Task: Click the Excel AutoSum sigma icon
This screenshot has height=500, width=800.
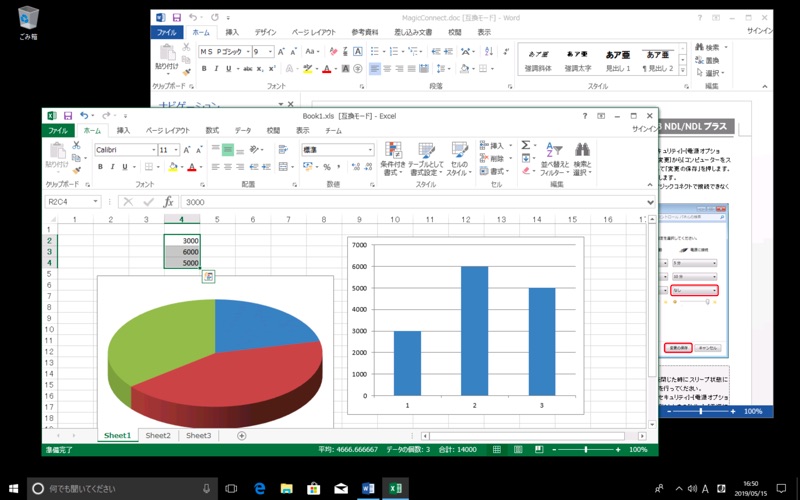Action: tap(526, 145)
